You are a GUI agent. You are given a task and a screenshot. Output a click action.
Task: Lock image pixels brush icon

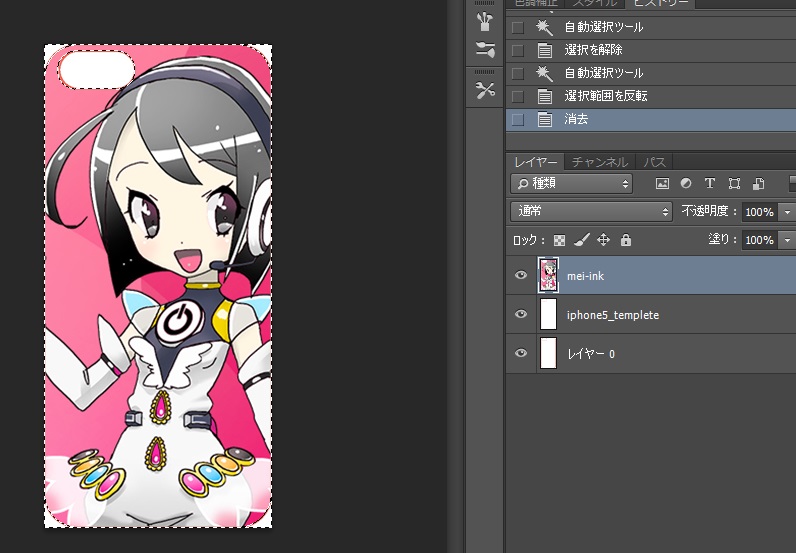click(x=582, y=240)
